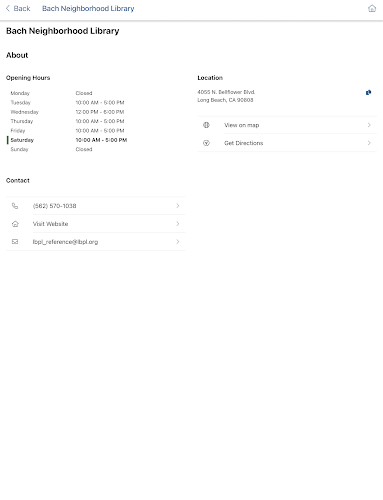Open Get Directions
This screenshot has width=383, height=500.
287,143
